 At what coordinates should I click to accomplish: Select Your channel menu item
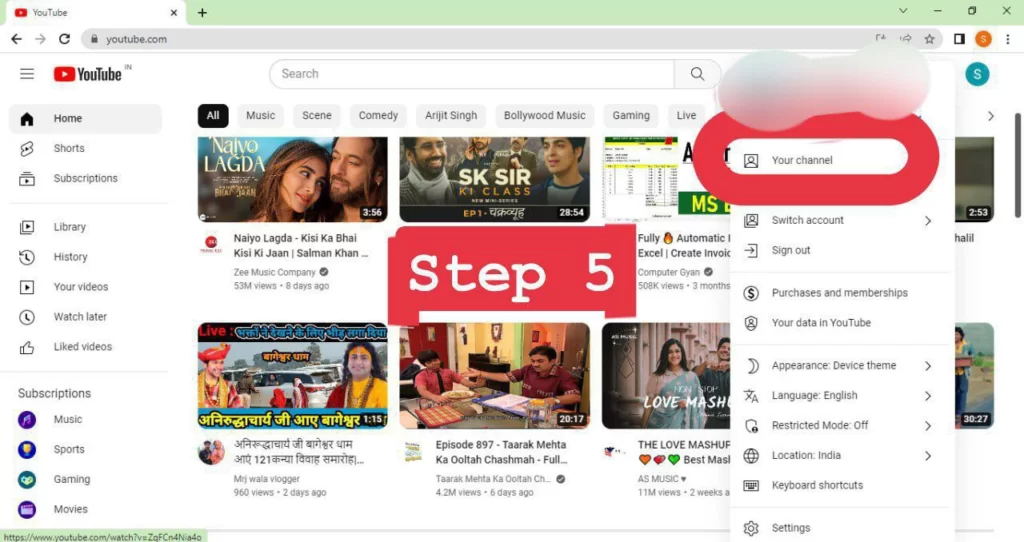pyautogui.click(x=818, y=160)
